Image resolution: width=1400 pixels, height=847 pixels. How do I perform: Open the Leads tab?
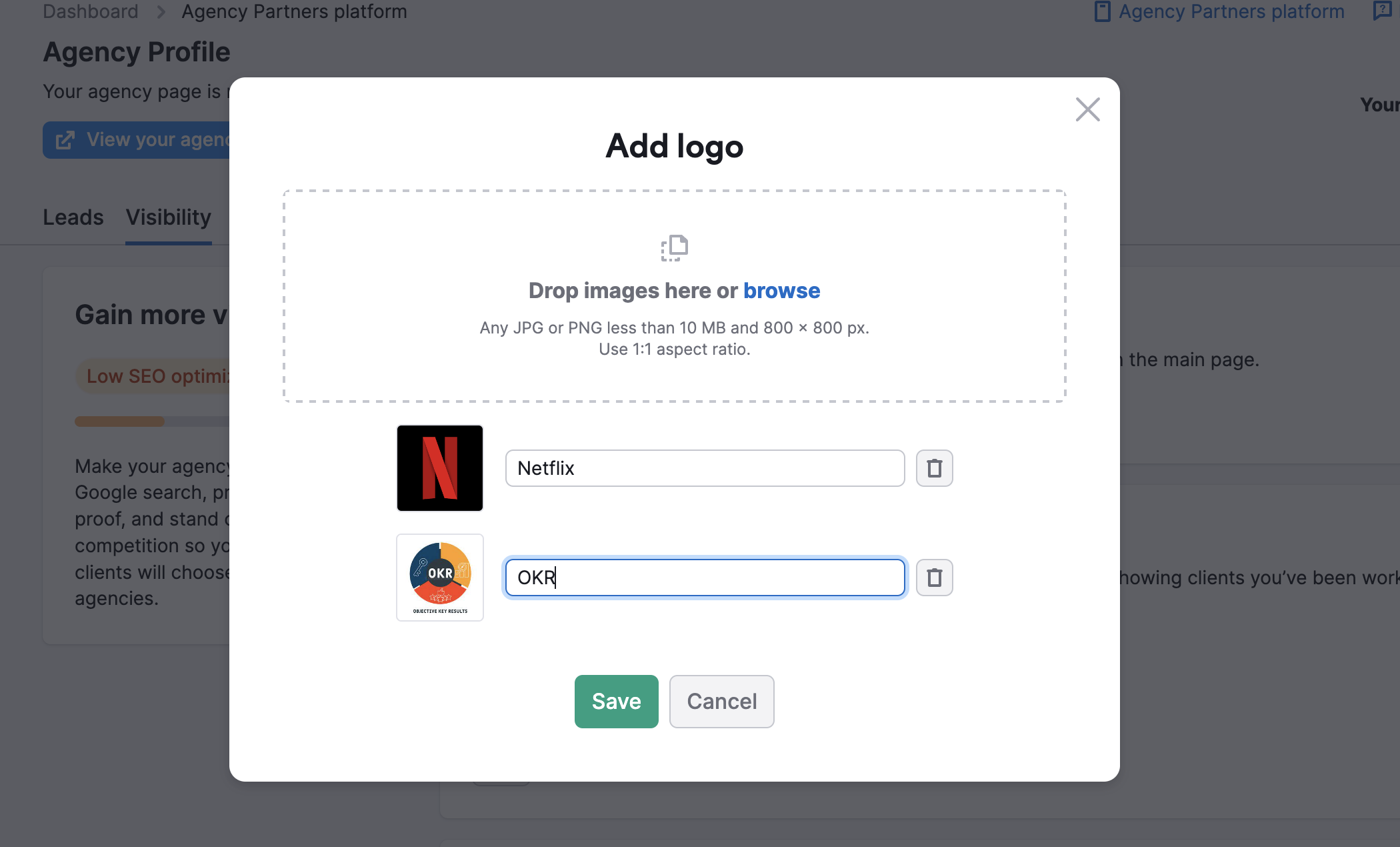click(73, 217)
